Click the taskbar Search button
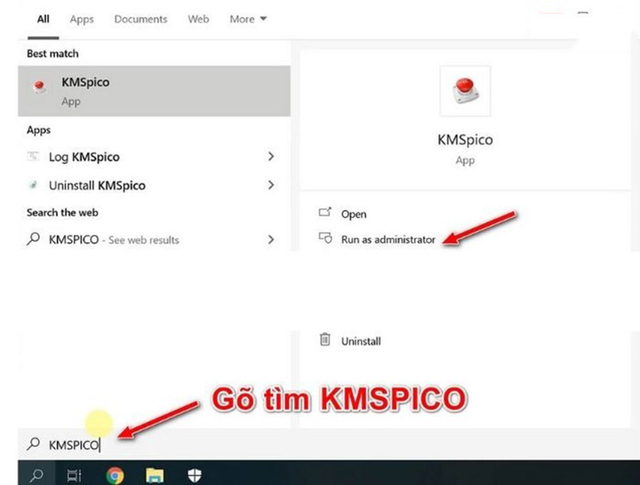640x485 pixels. click(37, 475)
